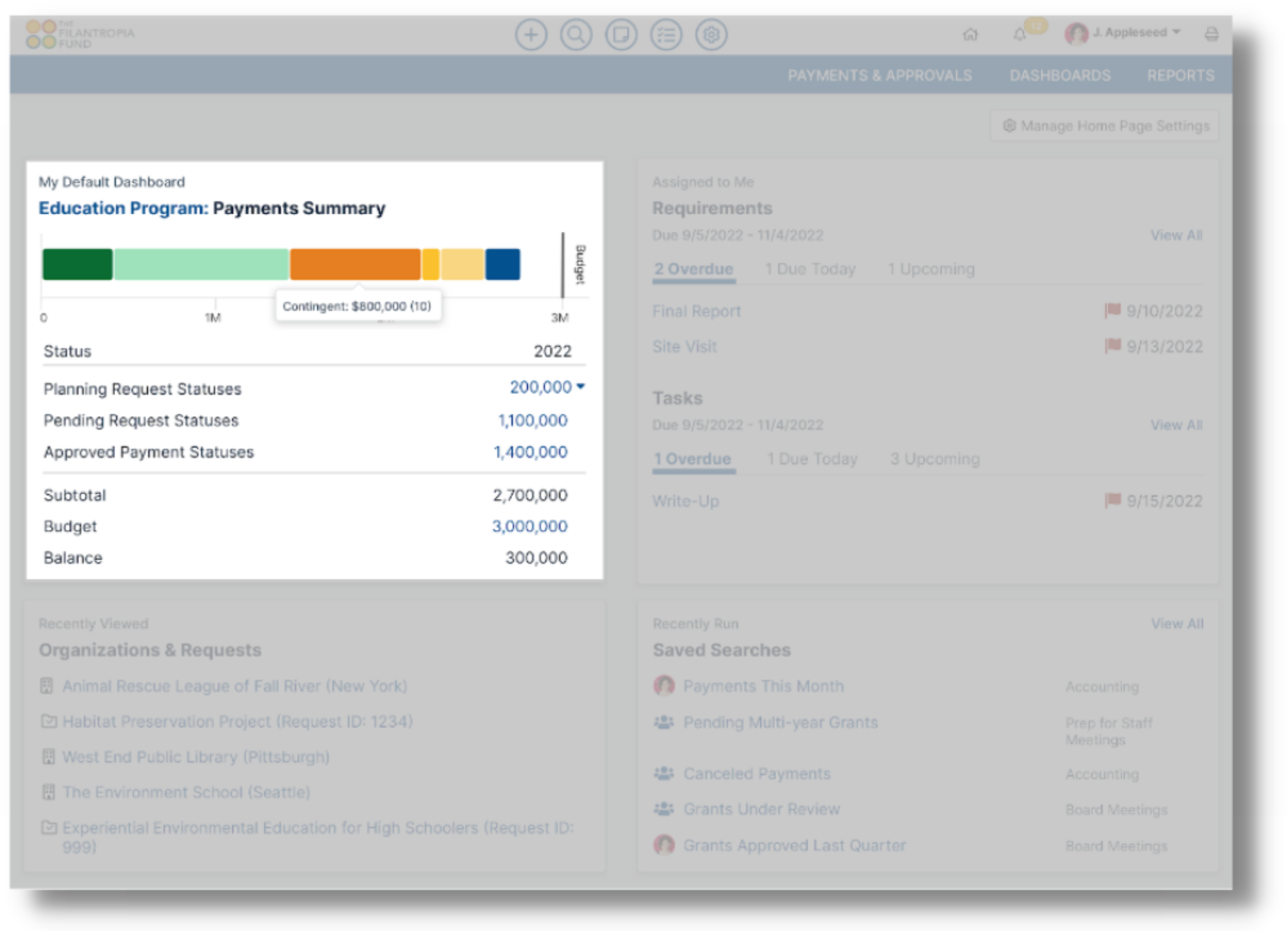The height and width of the screenshot is (931, 1288).
Task: Click the add new plus icon
Action: [531, 34]
